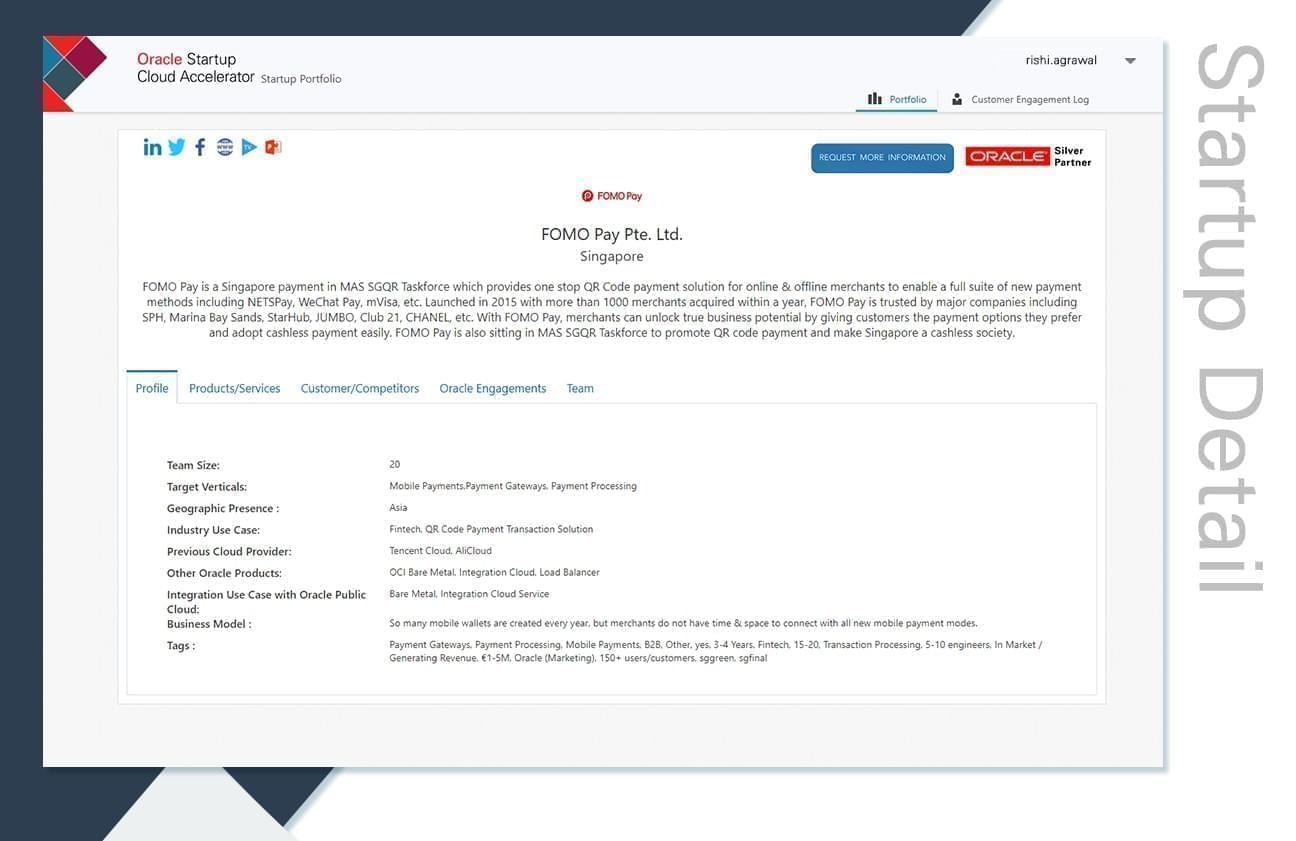The width and height of the screenshot is (1296, 841).
Task: Click the Customer Engagement Log person icon
Action: click(x=957, y=98)
